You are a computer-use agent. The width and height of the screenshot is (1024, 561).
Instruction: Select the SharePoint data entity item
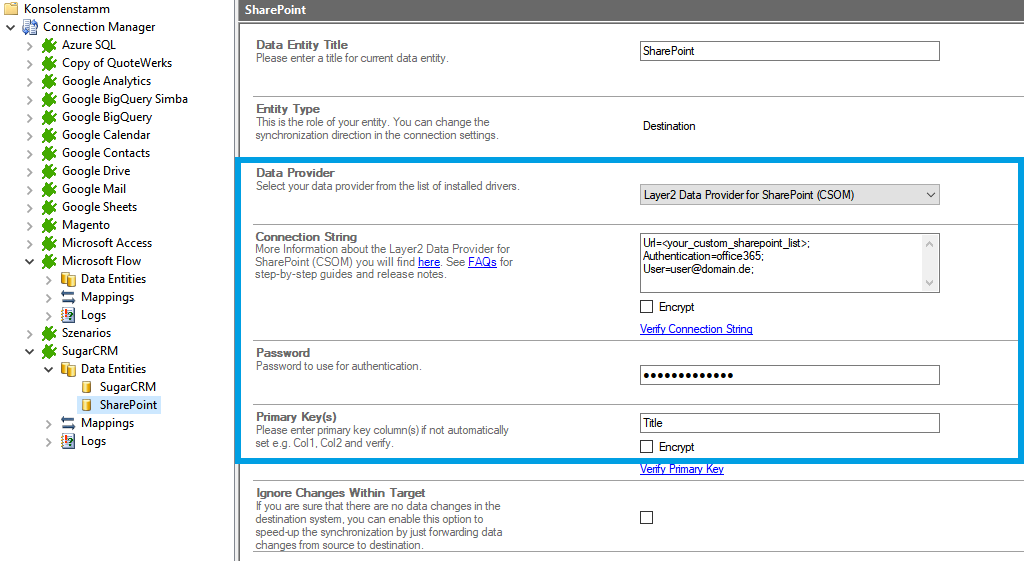point(127,405)
